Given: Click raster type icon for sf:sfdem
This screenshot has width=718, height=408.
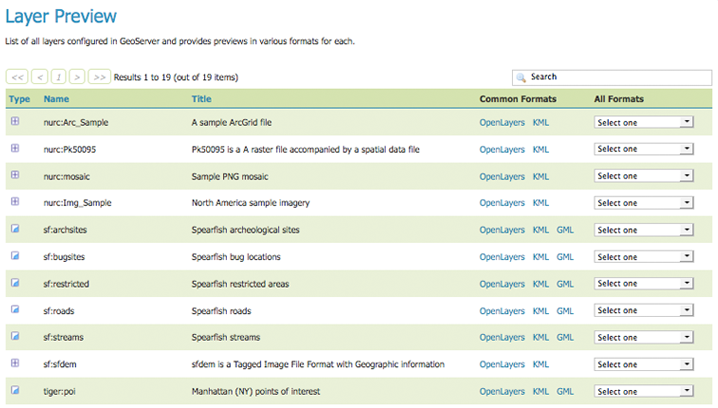Looking at the screenshot, I should coord(15,363).
